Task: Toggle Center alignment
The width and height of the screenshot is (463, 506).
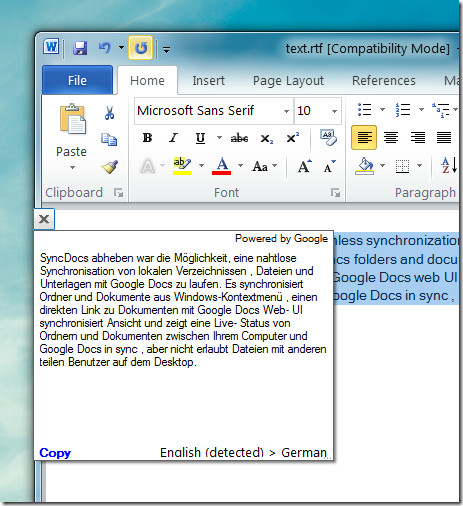Action: tap(391, 137)
